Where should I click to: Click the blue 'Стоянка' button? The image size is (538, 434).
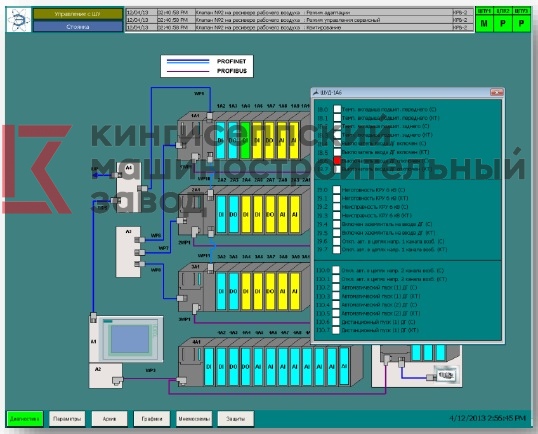click(78, 26)
